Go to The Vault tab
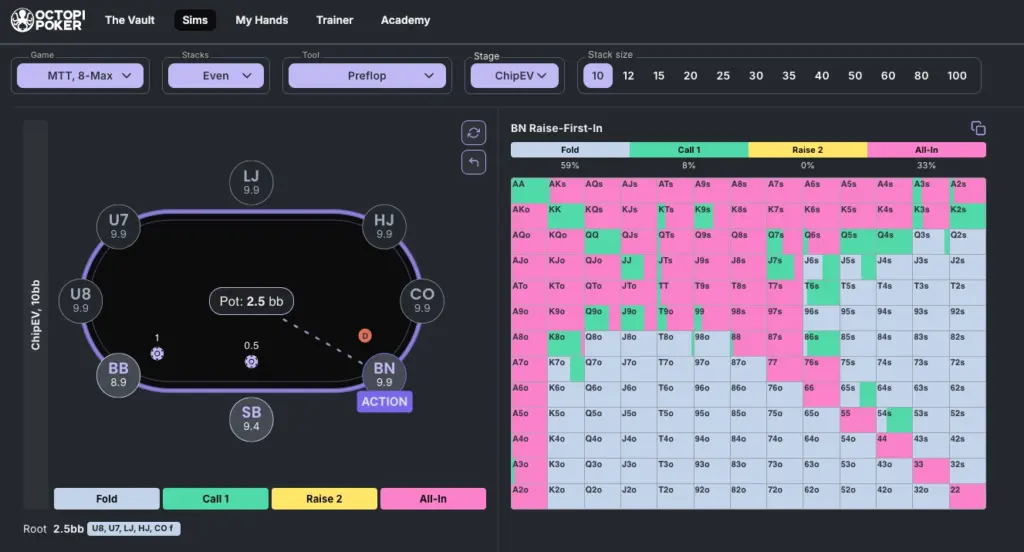 130,20
